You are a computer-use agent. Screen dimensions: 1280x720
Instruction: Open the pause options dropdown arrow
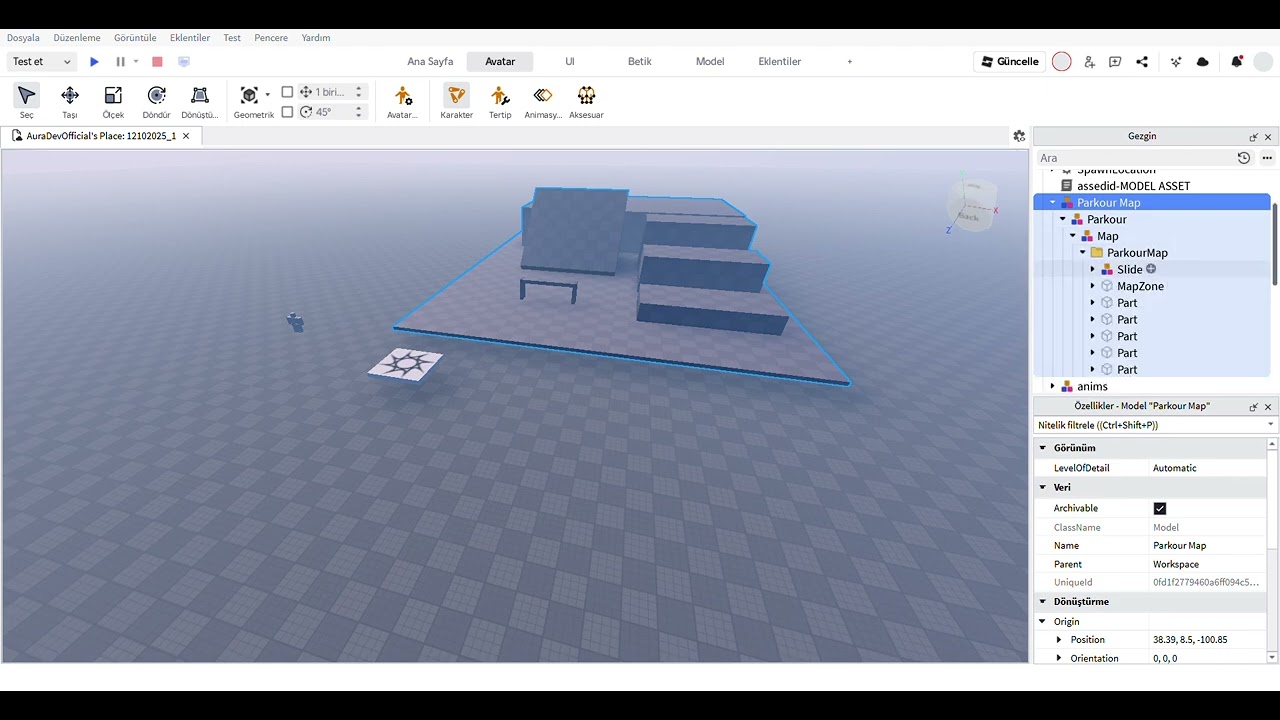tap(136, 62)
